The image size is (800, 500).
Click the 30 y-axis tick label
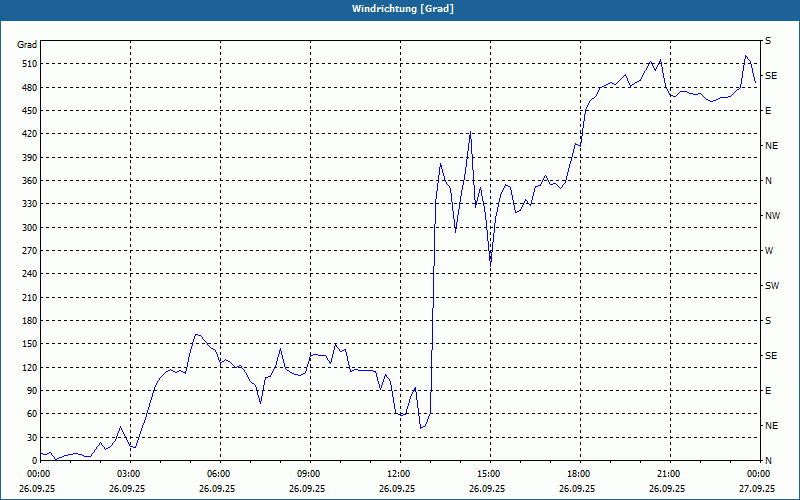pyautogui.click(x=29, y=438)
